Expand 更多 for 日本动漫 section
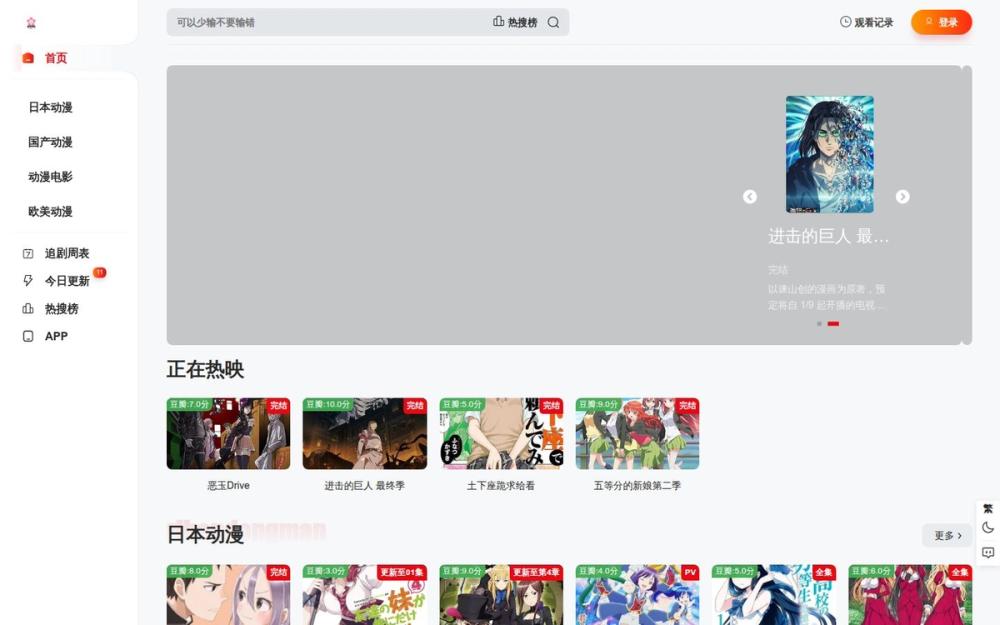Screen dimensions: 1000x625 pos(948,535)
